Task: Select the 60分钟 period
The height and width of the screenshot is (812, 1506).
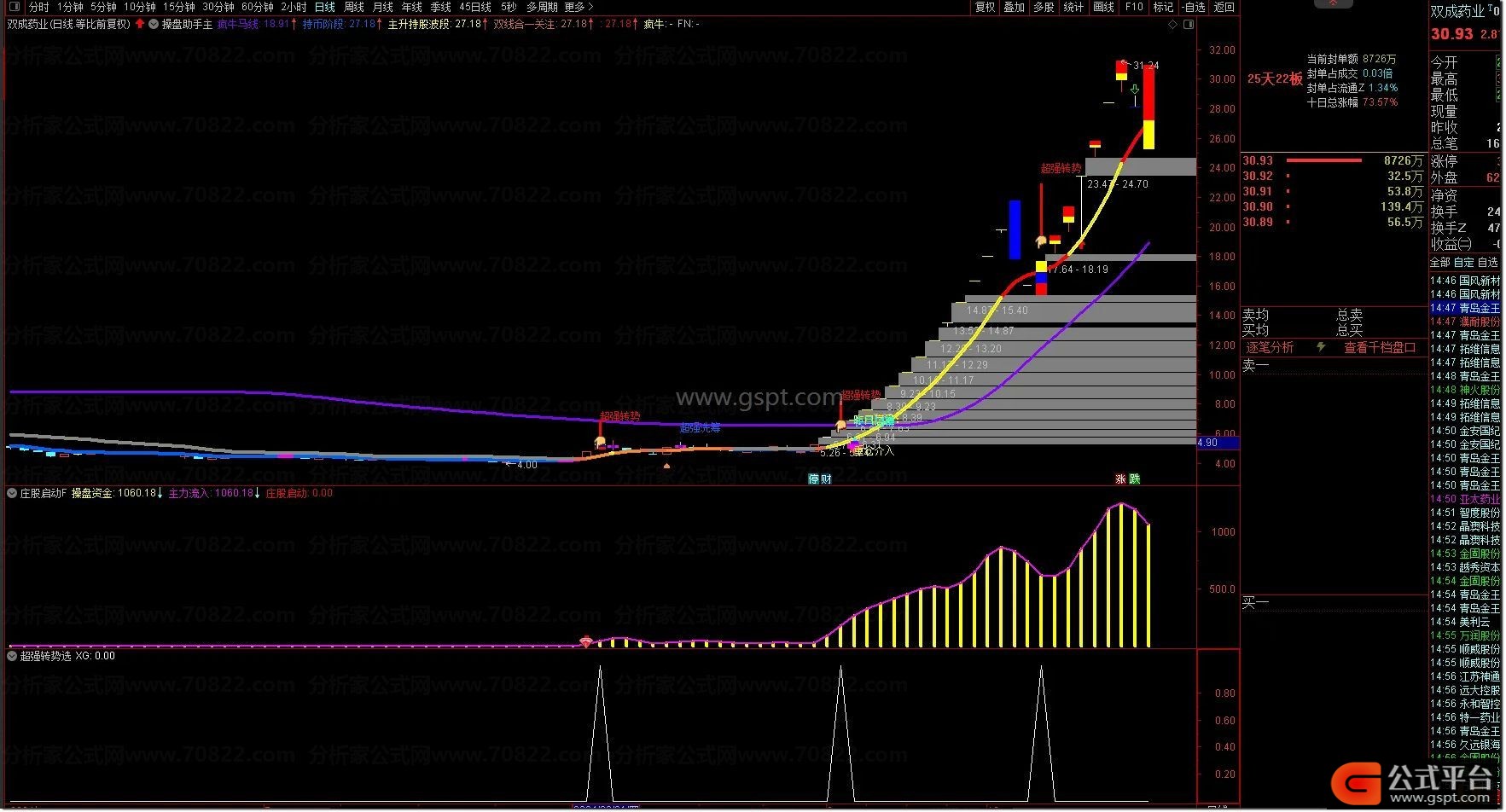Action: 257,7
